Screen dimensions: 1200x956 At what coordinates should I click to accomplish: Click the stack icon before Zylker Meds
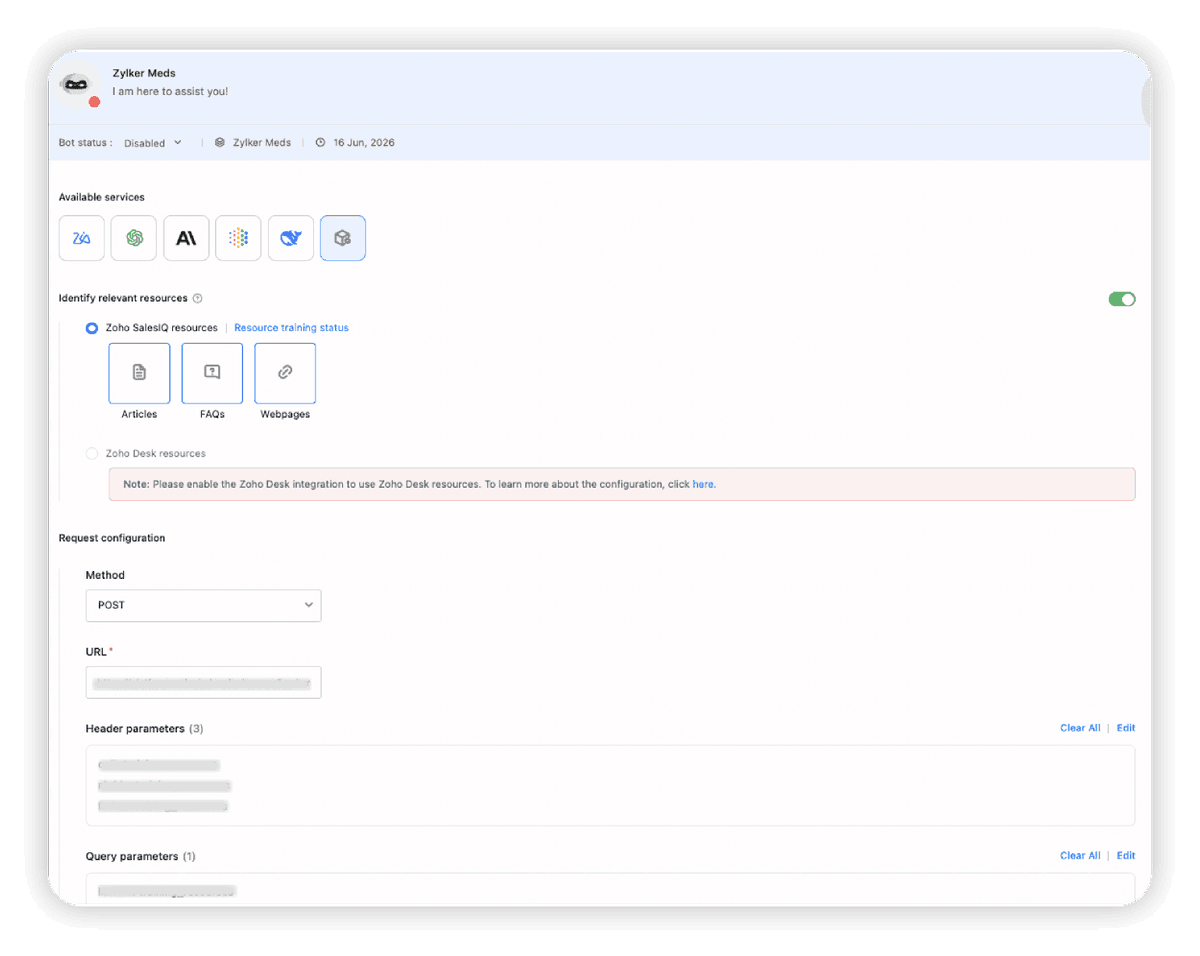[220, 143]
